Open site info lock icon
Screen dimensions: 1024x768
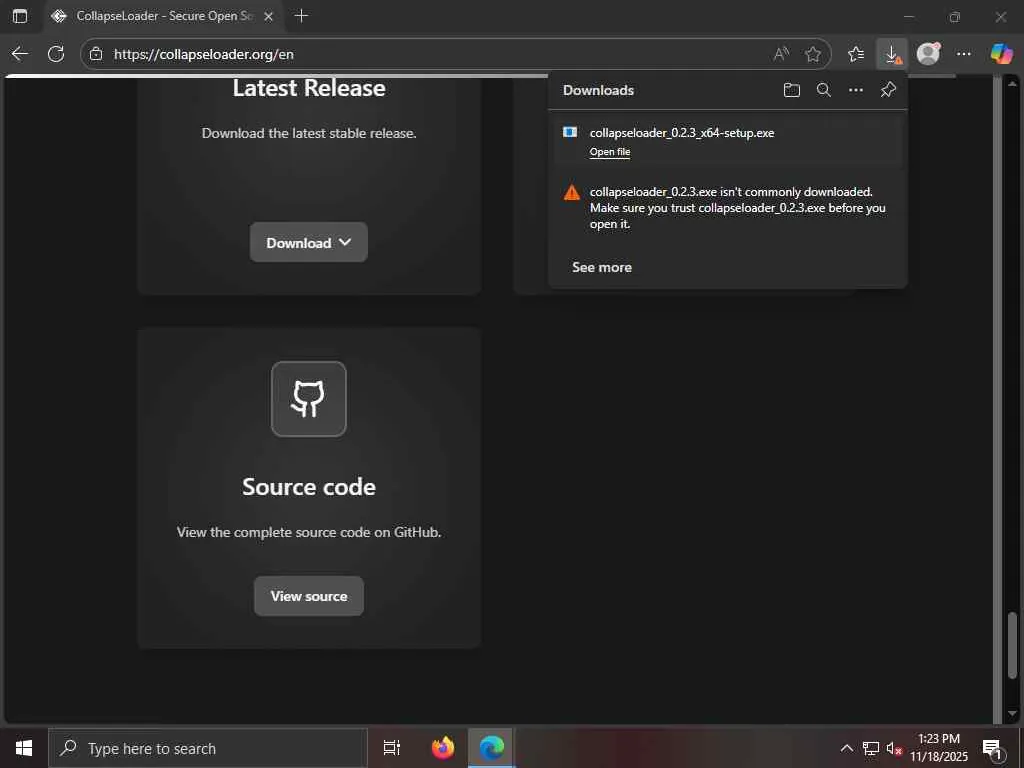tap(96, 54)
